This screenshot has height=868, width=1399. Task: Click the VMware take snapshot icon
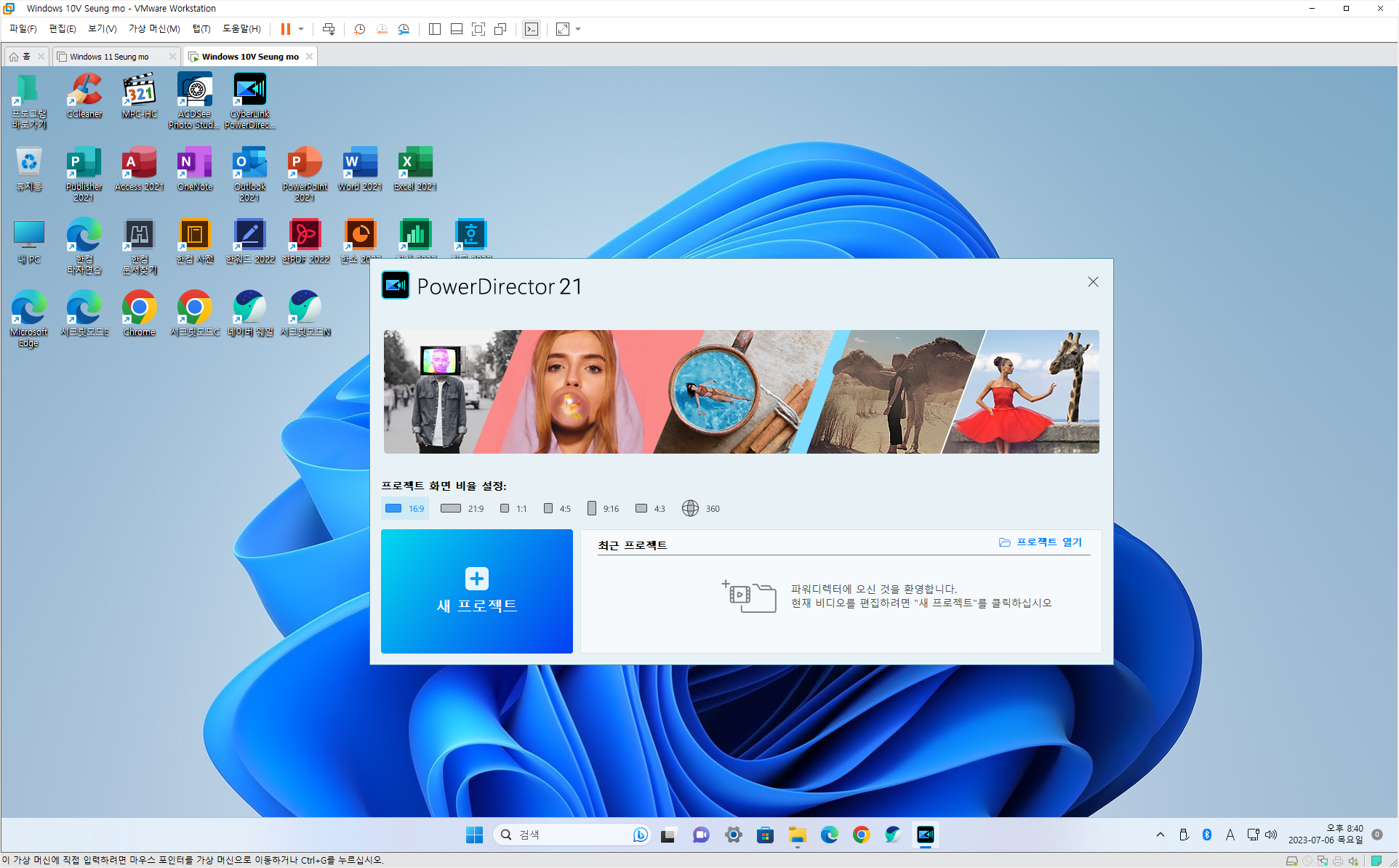click(x=359, y=29)
